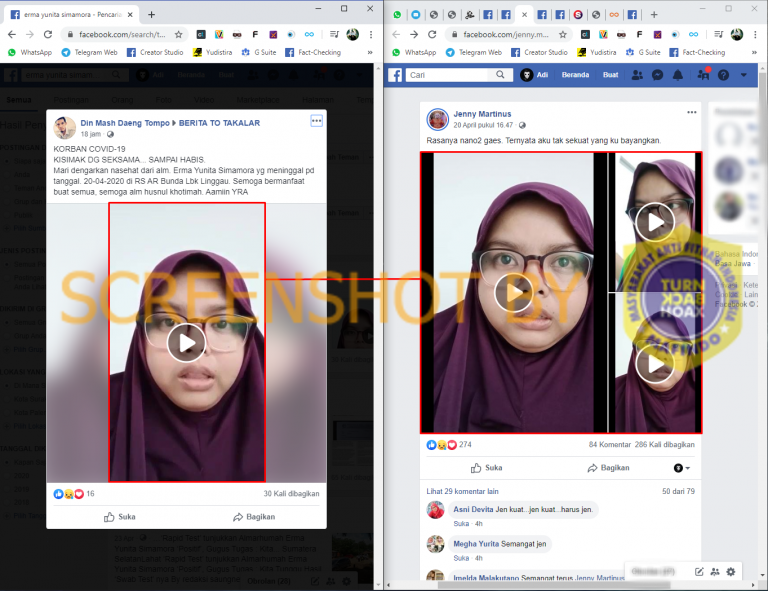
Task: Expand the bookmarks overflow chevron in the right window
Action: coord(754,52)
